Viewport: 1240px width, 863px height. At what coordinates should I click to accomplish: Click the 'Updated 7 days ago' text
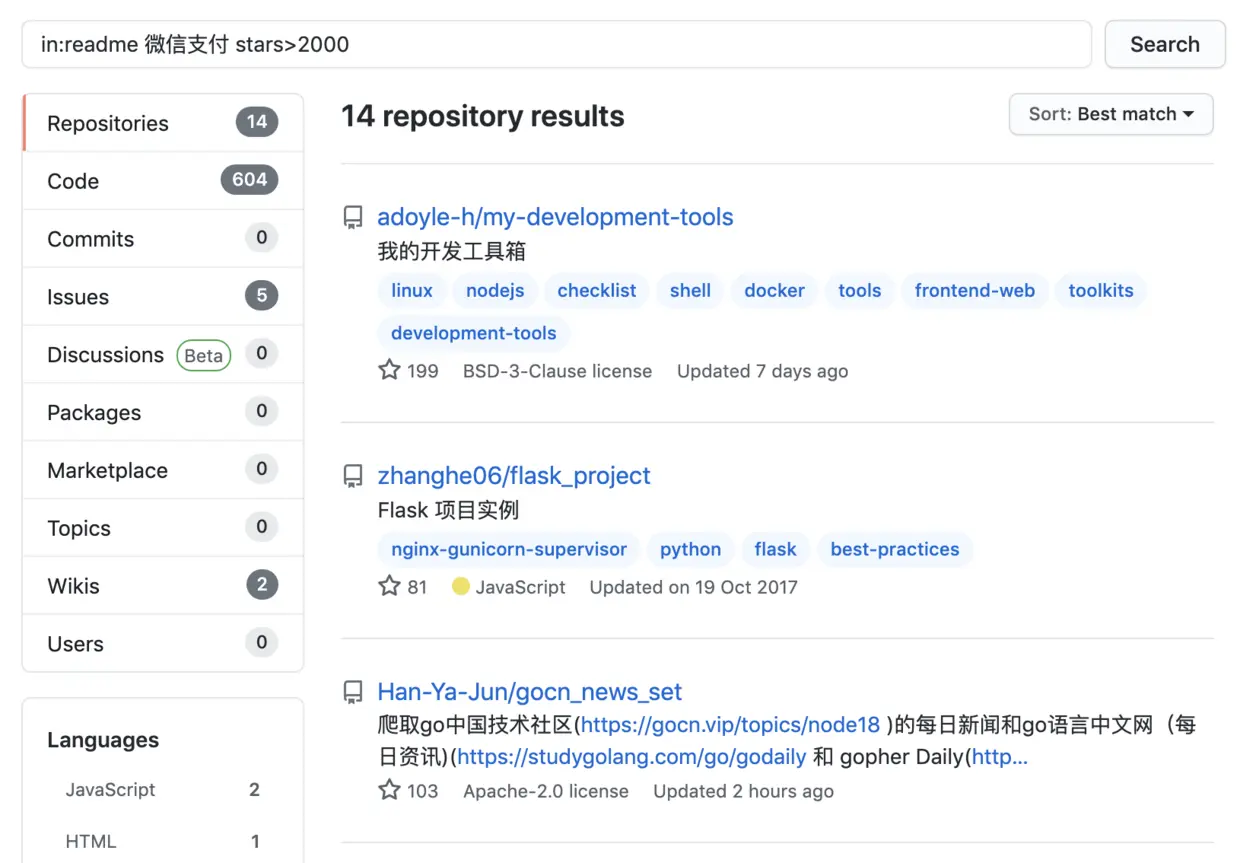[762, 371]
